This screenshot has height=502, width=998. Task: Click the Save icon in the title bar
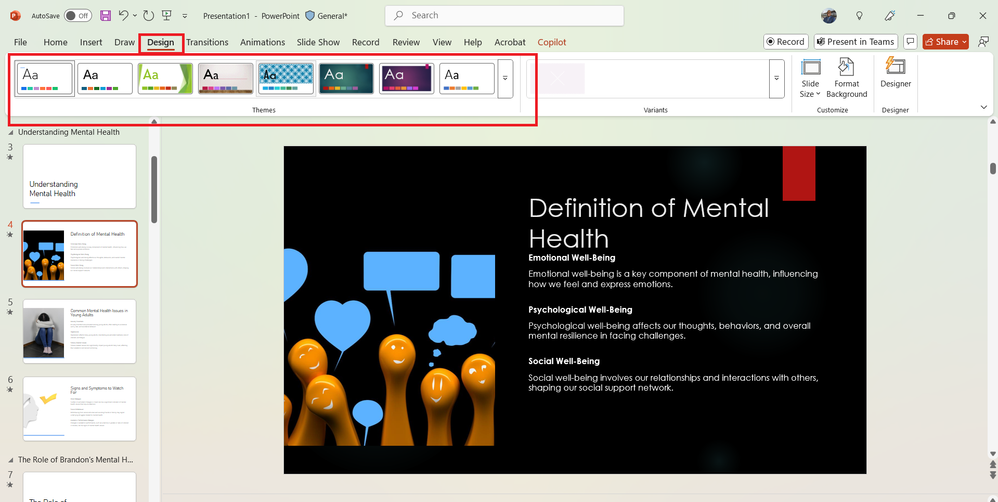106,15
